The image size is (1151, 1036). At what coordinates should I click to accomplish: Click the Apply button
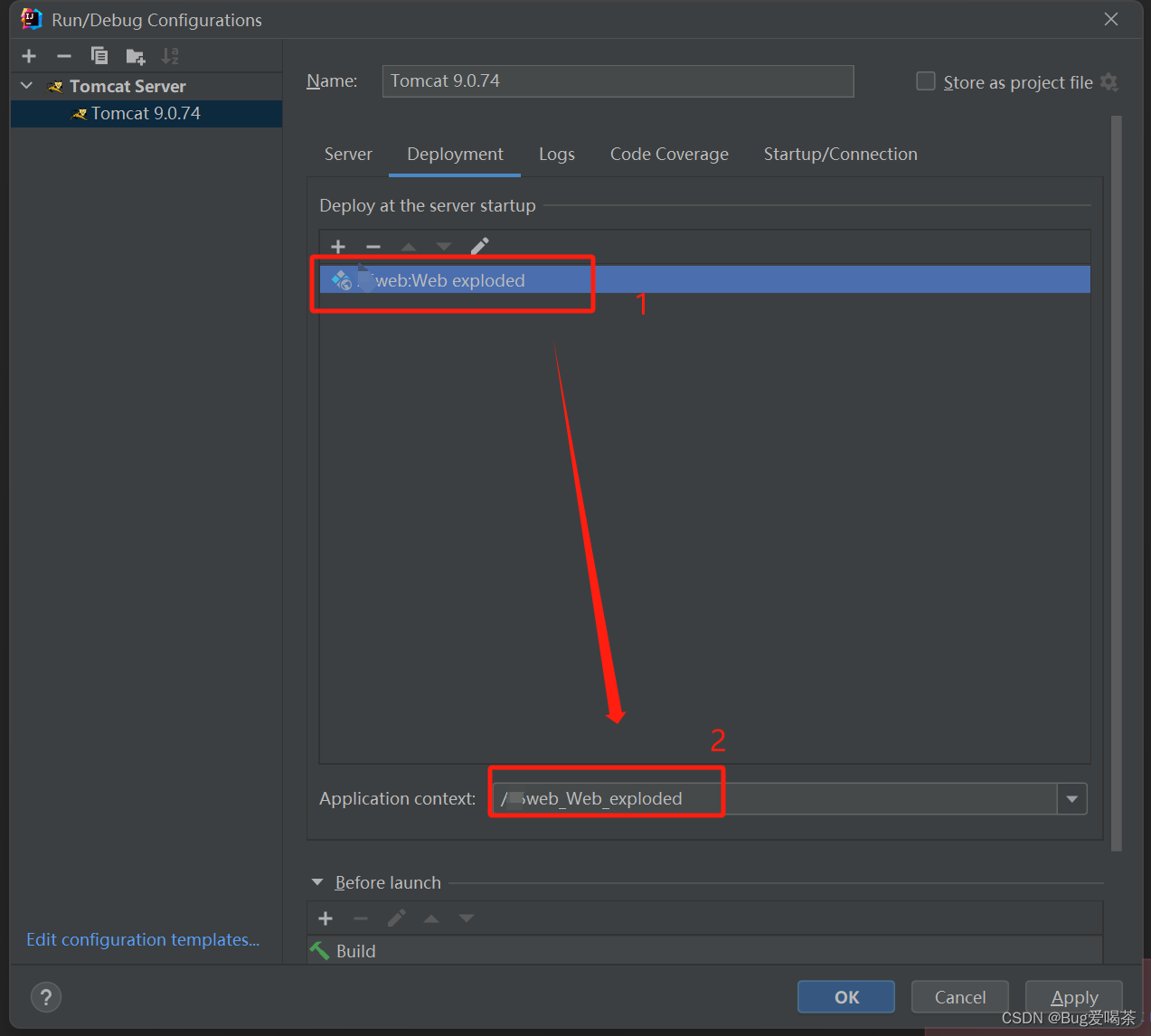click(x=1074, y=997)
